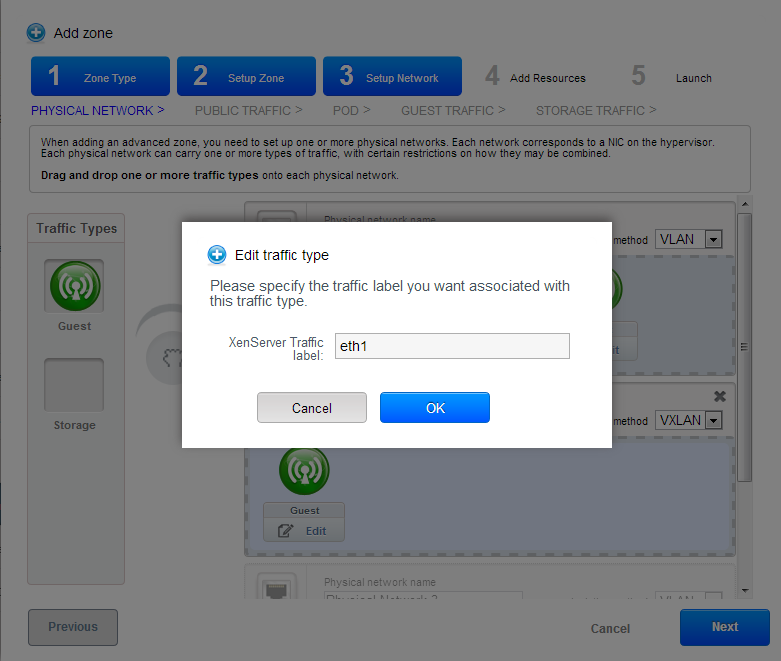Viewport: 781px width, 661px height.
Task: Click the bottom Physical network name label
Action: [x=380, y=582]
